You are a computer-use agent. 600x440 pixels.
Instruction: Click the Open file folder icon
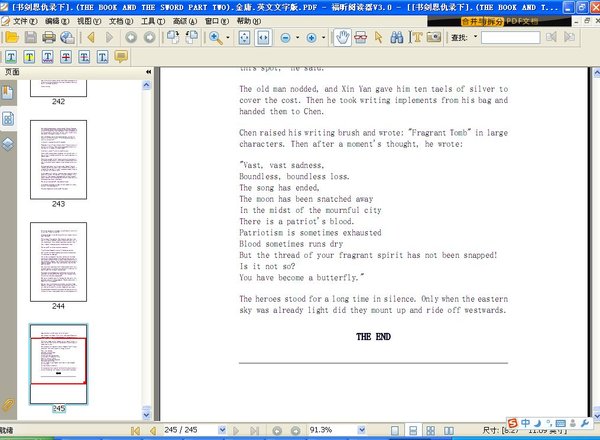[x=11, y=37]
